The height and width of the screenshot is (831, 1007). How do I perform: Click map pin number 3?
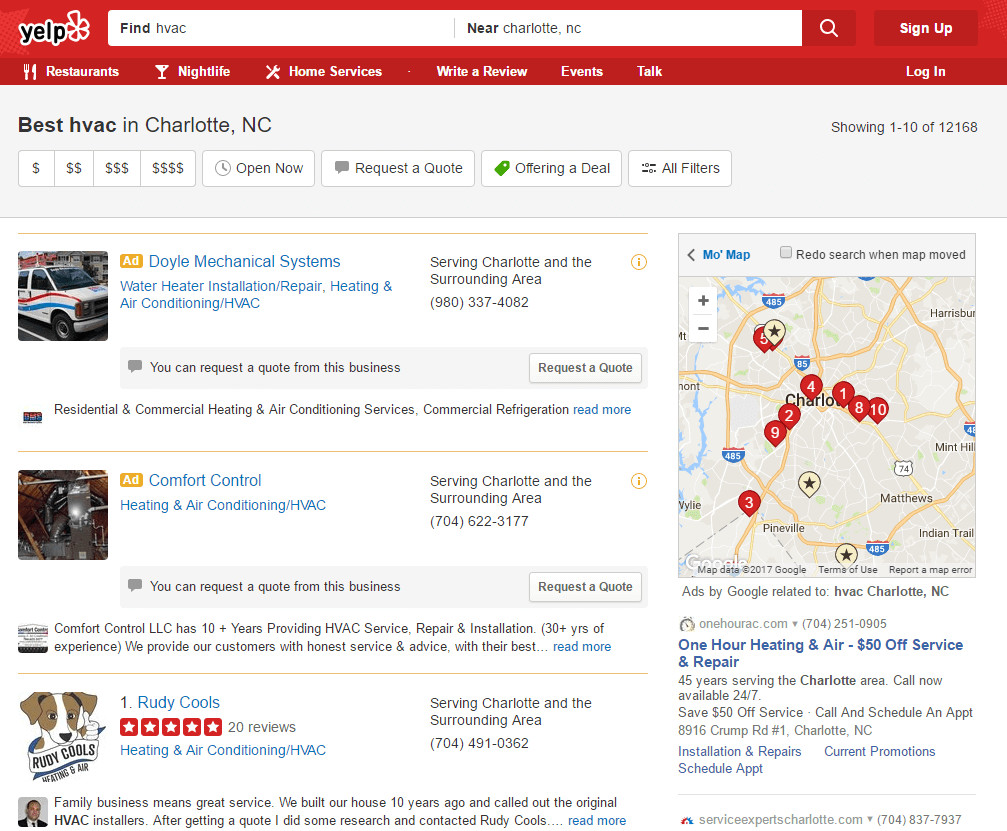pyautogui.click(x=749, y=503)
